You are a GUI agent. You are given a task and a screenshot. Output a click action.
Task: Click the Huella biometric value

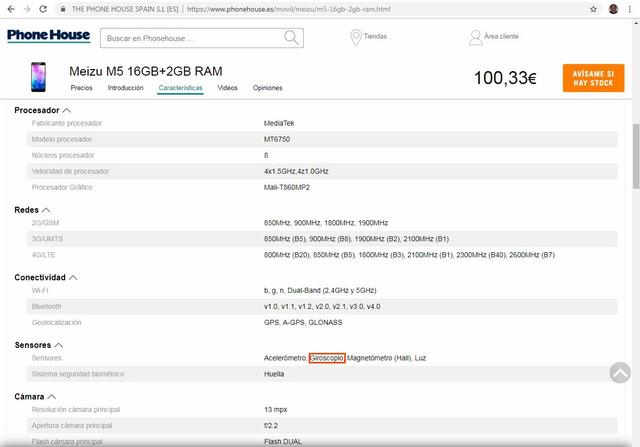274,374
